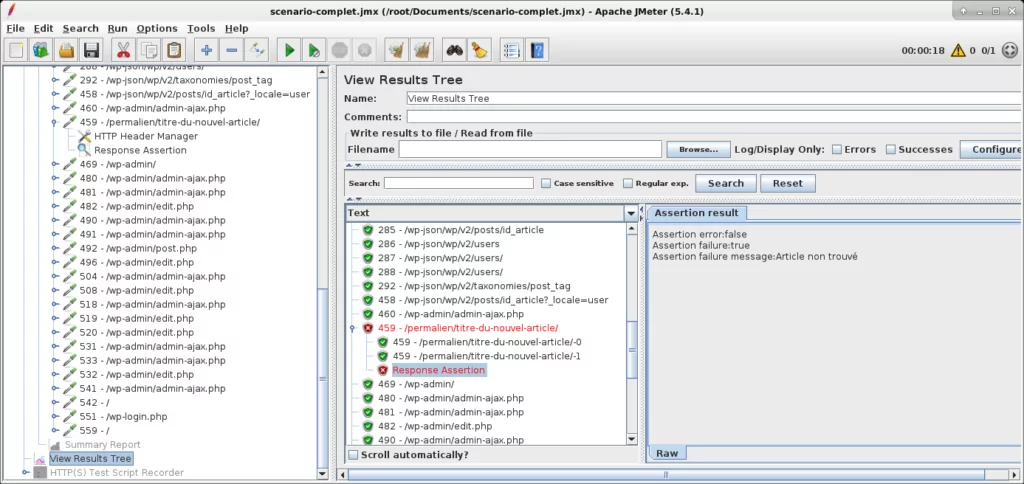This screenshot has height=484, width=1024.
Task: Clear results with single broom icon
Action: point(394,50)
